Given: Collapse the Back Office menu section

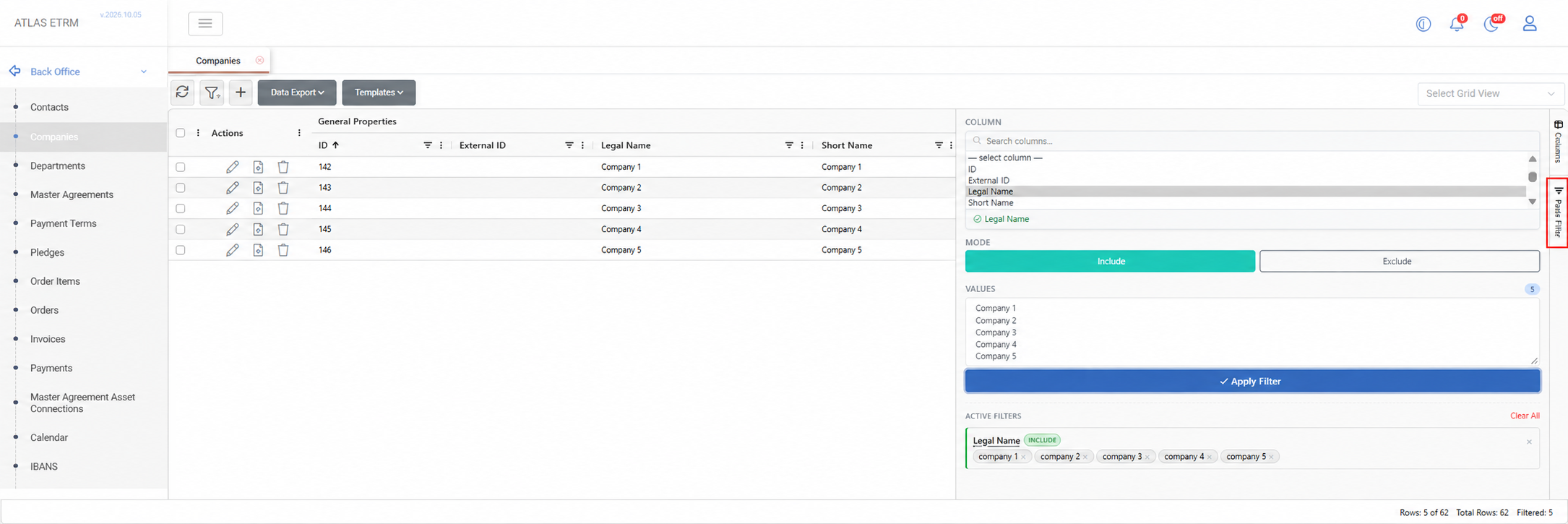Looking at the screenshot, I should pyautogui.click(x=143, y=72).
